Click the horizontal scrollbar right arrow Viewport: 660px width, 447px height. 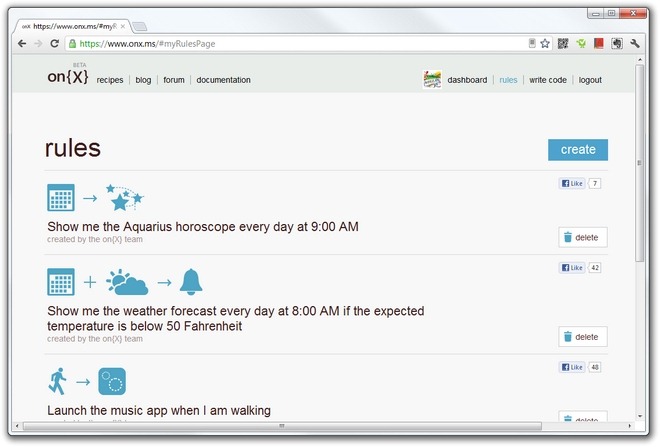tap(629, 426)
